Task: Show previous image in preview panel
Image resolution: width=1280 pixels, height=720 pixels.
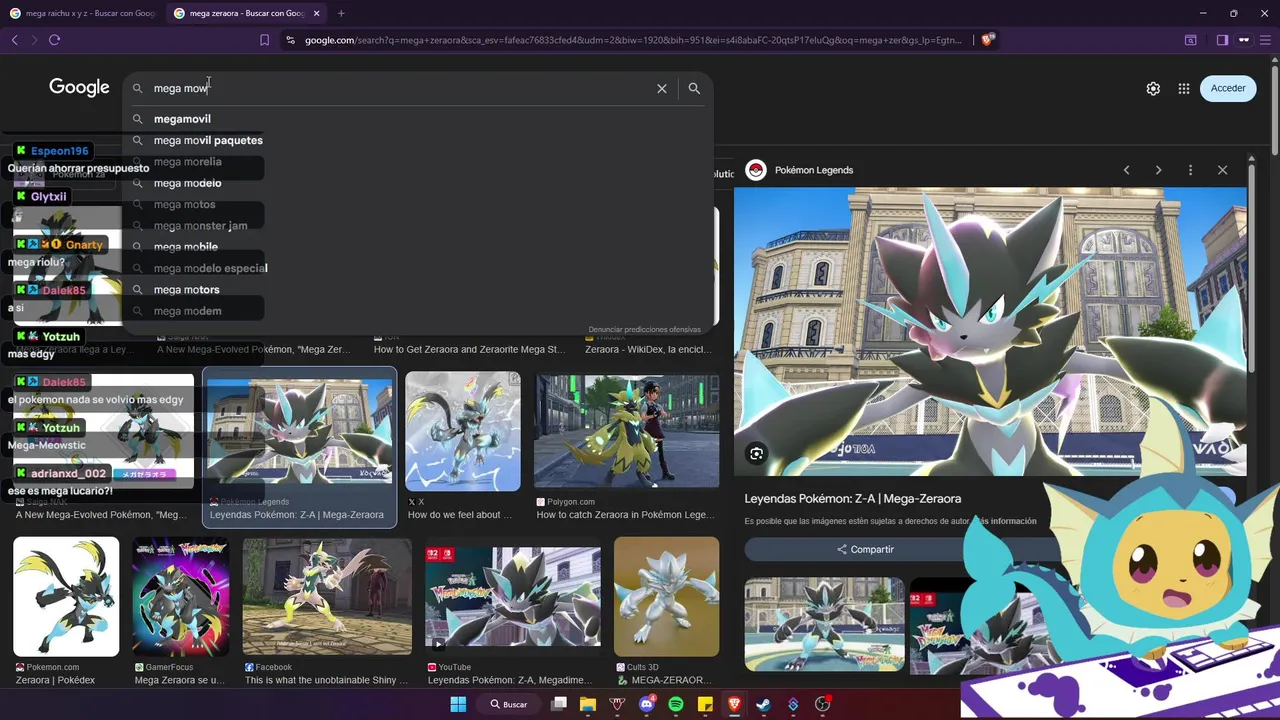Action: pyautogui.click(x=1126, y=170)
